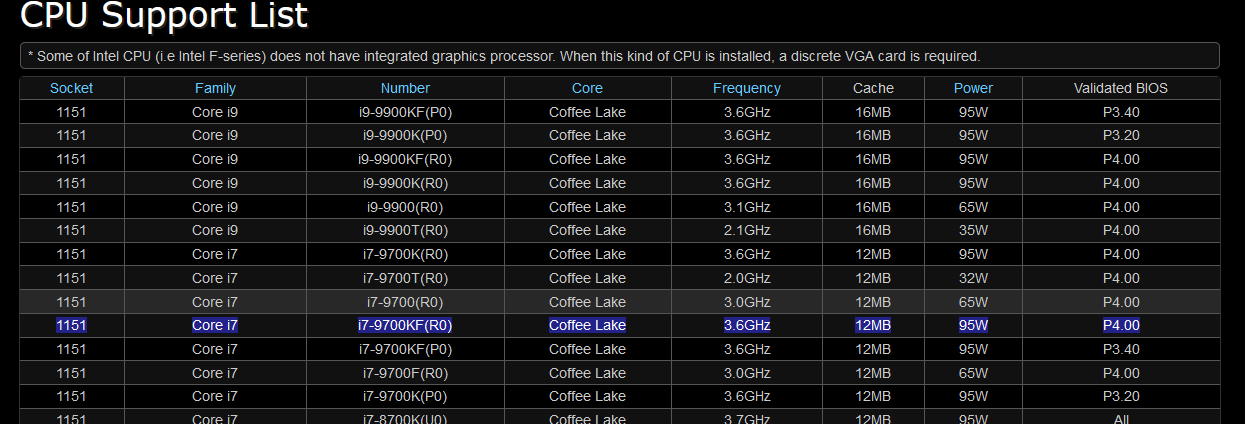
Task: Click P3.20 BIOS of the i7-9700K(P0) row
Action: pyautogui.click(x=1121, y=396)
